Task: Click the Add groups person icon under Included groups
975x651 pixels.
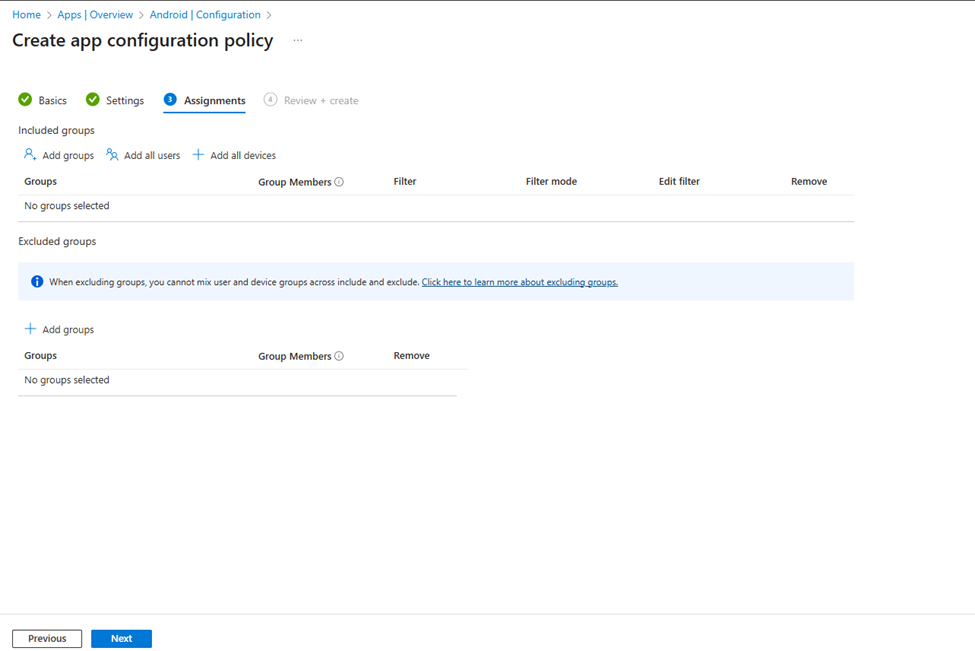Action: point(30,155)
